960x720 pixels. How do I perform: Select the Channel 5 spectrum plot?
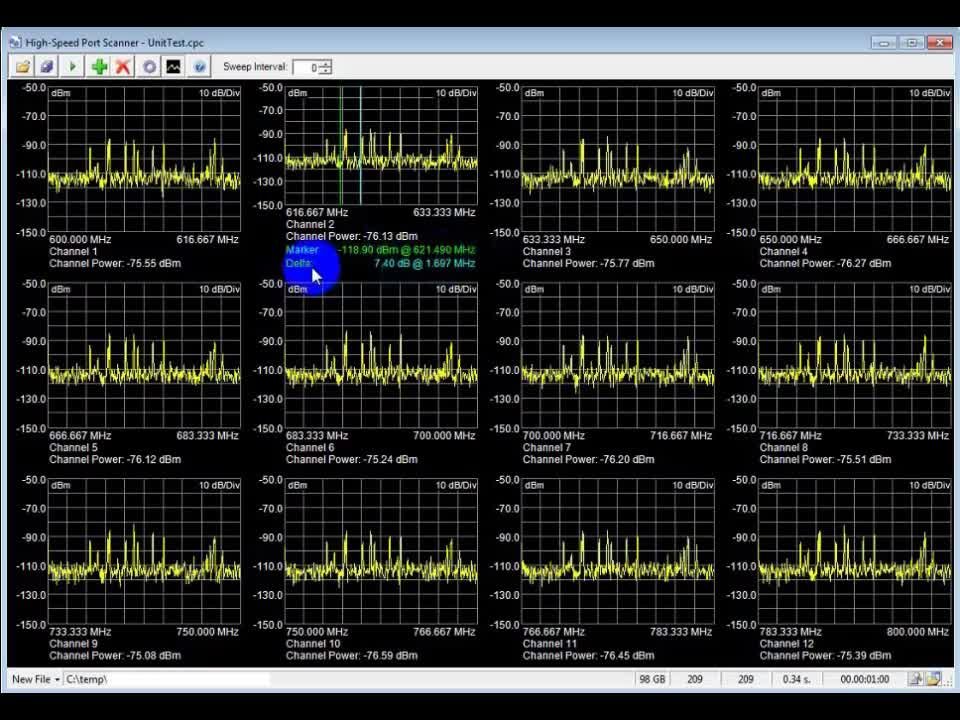pyautogui.click(x=144, y=356)
